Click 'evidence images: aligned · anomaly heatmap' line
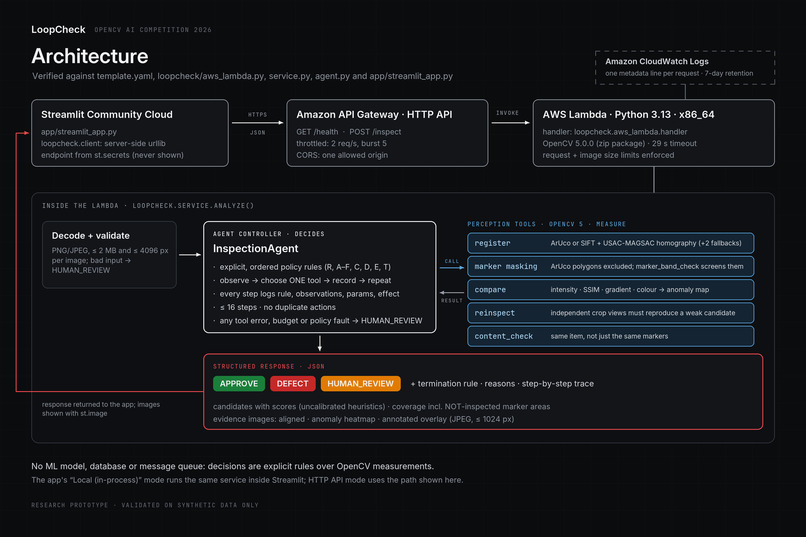Image resolution: width=806 pixels, height=537 pixels. pos(363,419)
